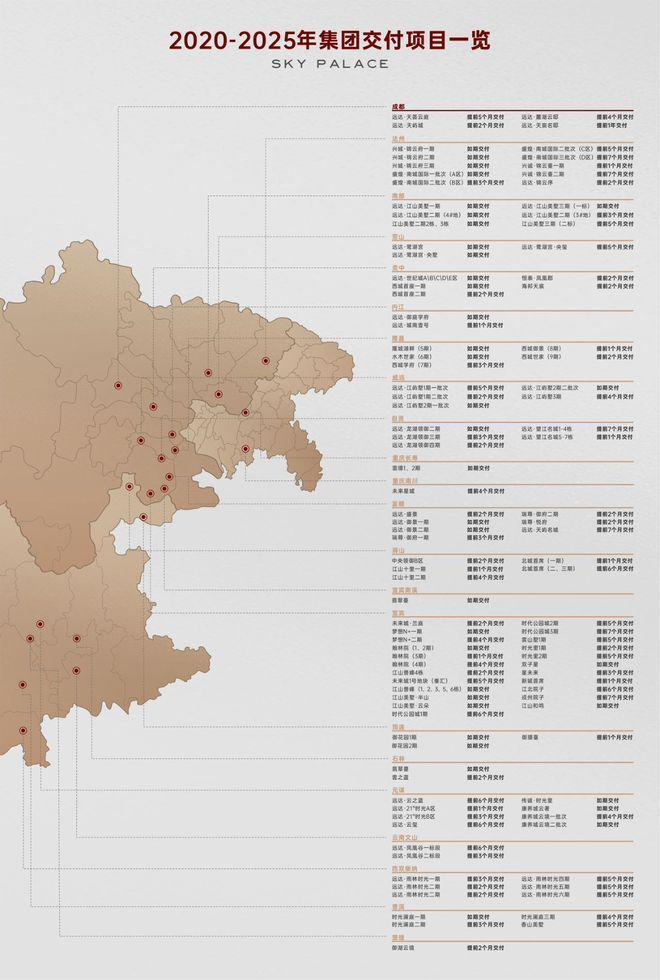Click the 远达·天荟云庭 project entry
This screenshot has height=980, width=660.
412,116
